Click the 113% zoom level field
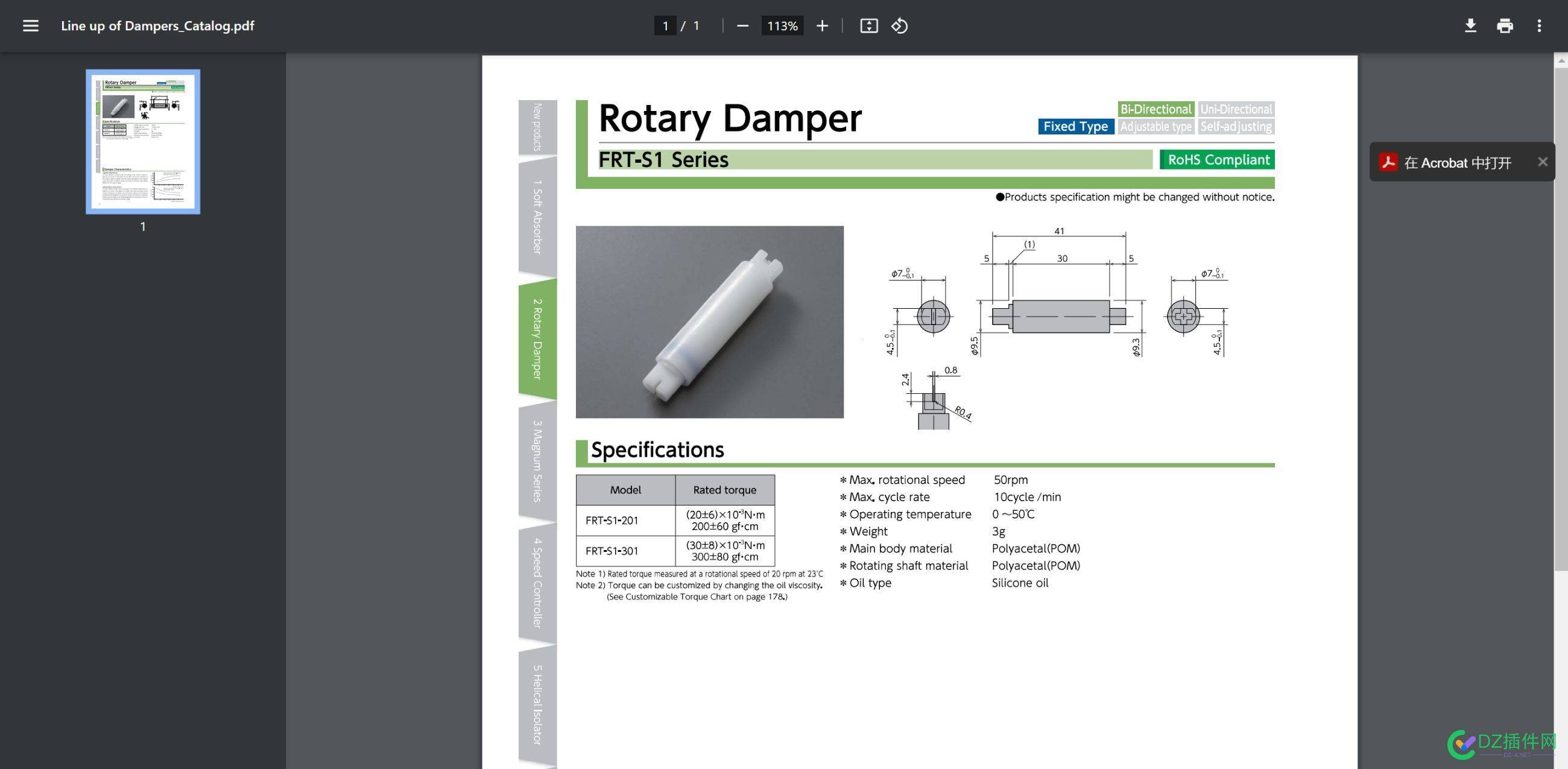The image size is (1568, 769). point(782,25)
